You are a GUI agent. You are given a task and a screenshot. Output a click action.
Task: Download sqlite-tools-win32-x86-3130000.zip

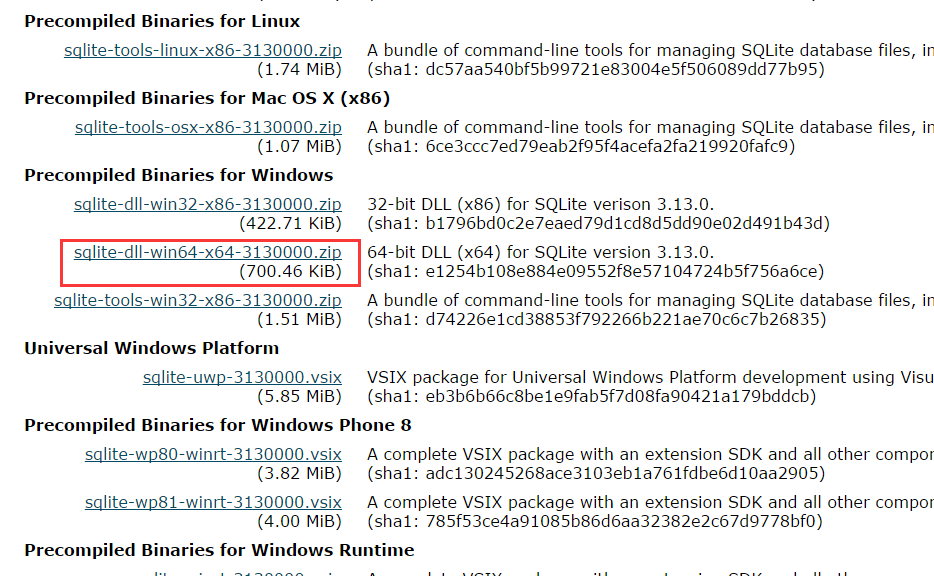pyautogui.click(x=198, y=300)
